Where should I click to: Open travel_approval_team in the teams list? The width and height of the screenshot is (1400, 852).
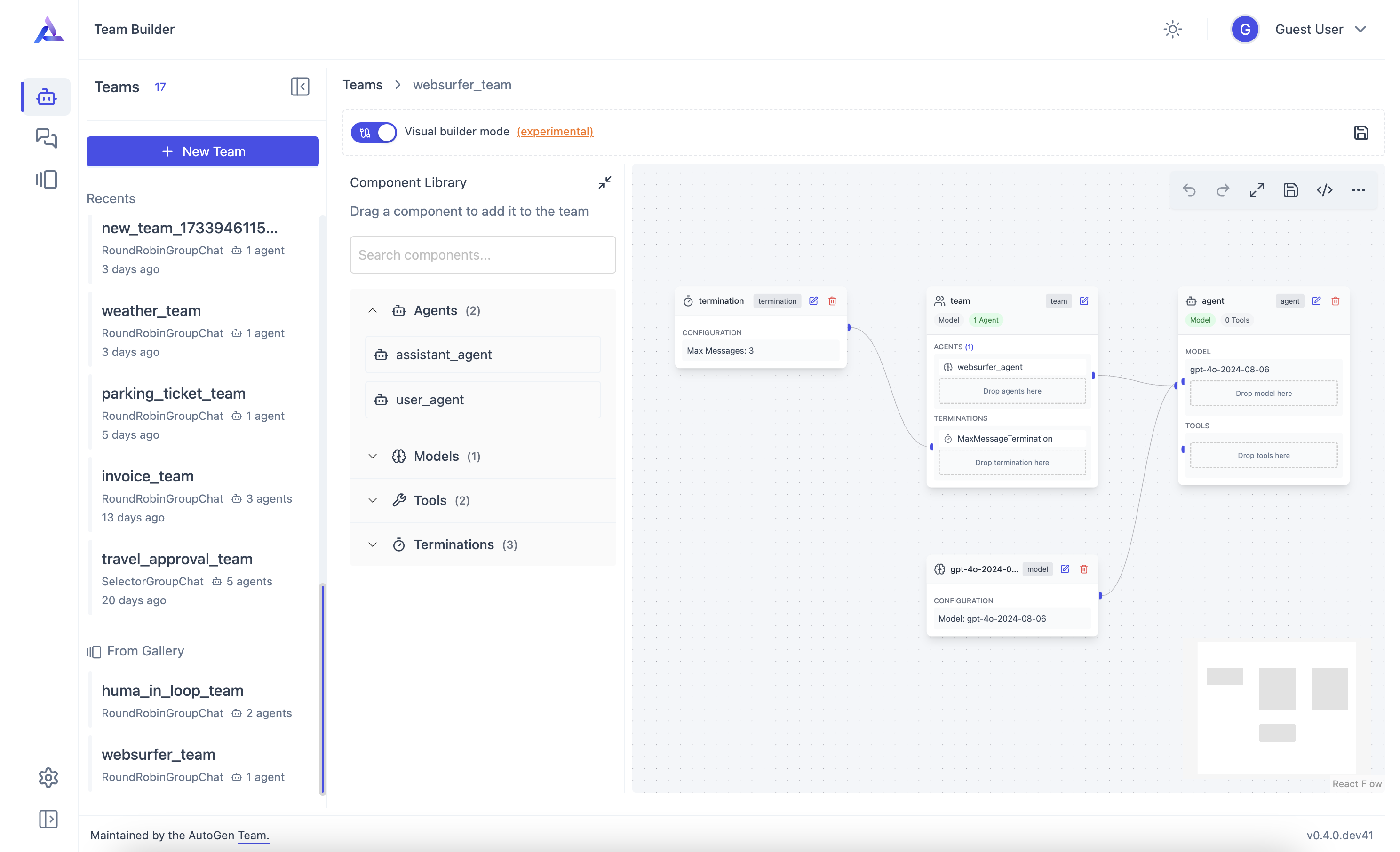177,559
